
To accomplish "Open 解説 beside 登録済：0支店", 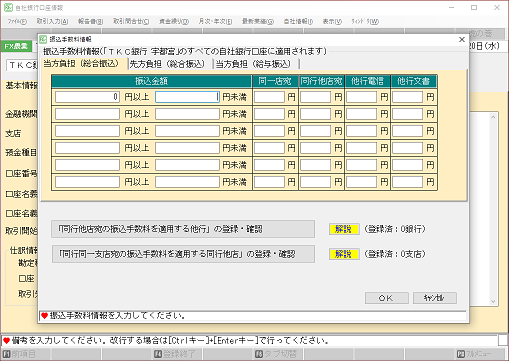I will 344,254.
